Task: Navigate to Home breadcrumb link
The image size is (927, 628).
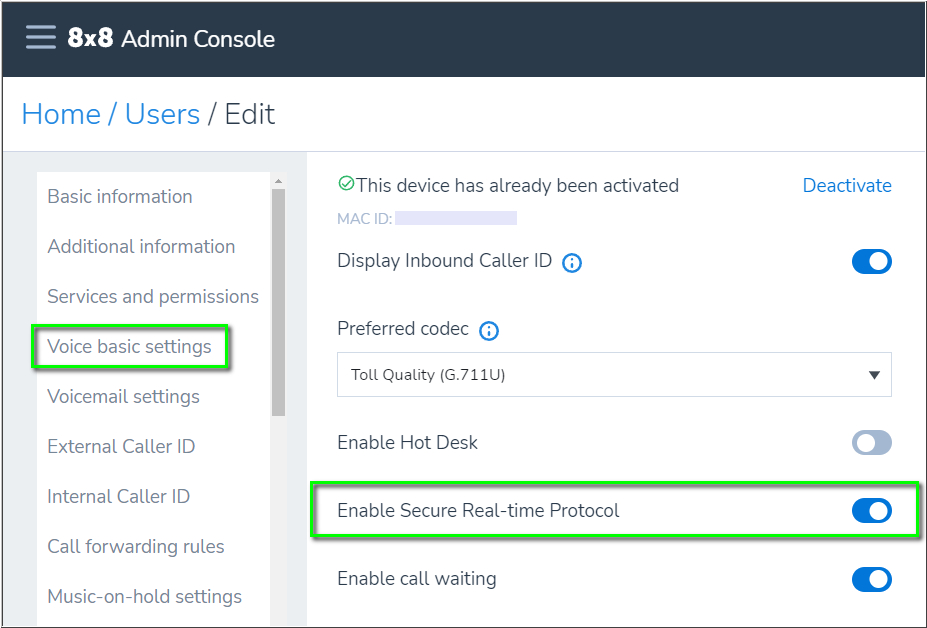Action: coord(61,114)
